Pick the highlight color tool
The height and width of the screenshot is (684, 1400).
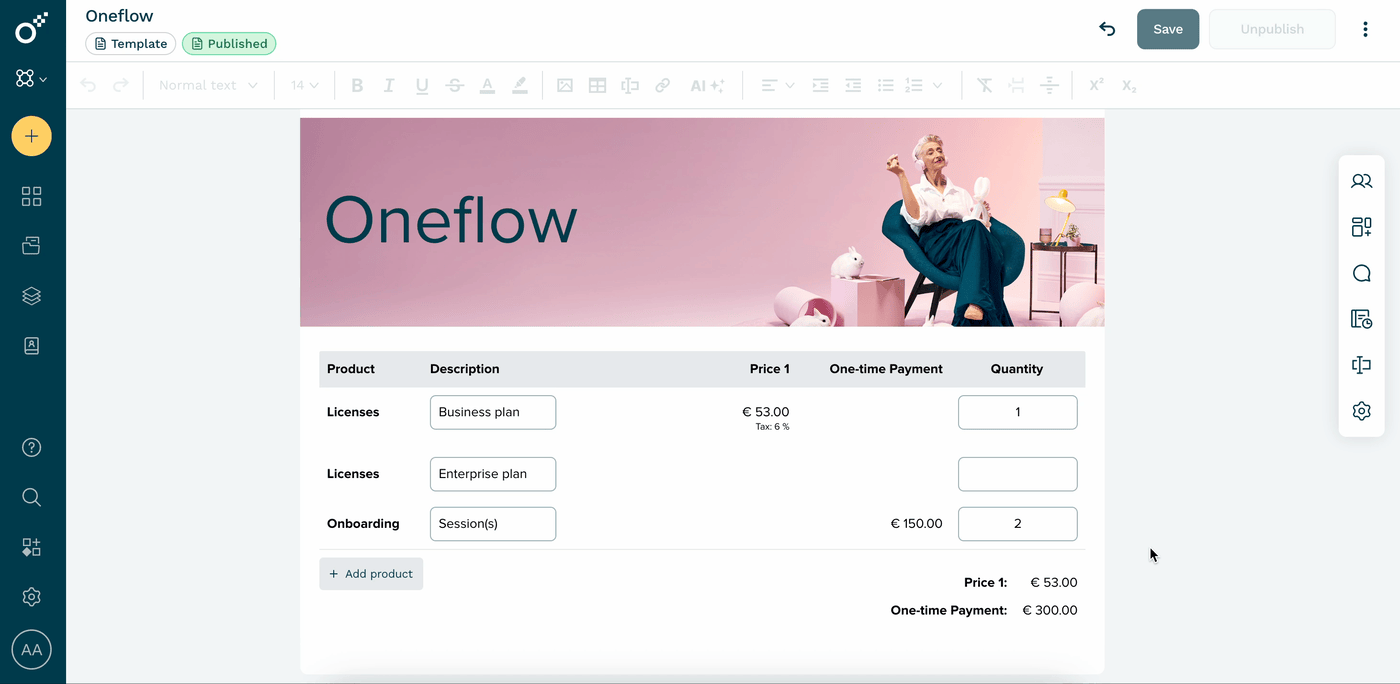click(520, 86)
